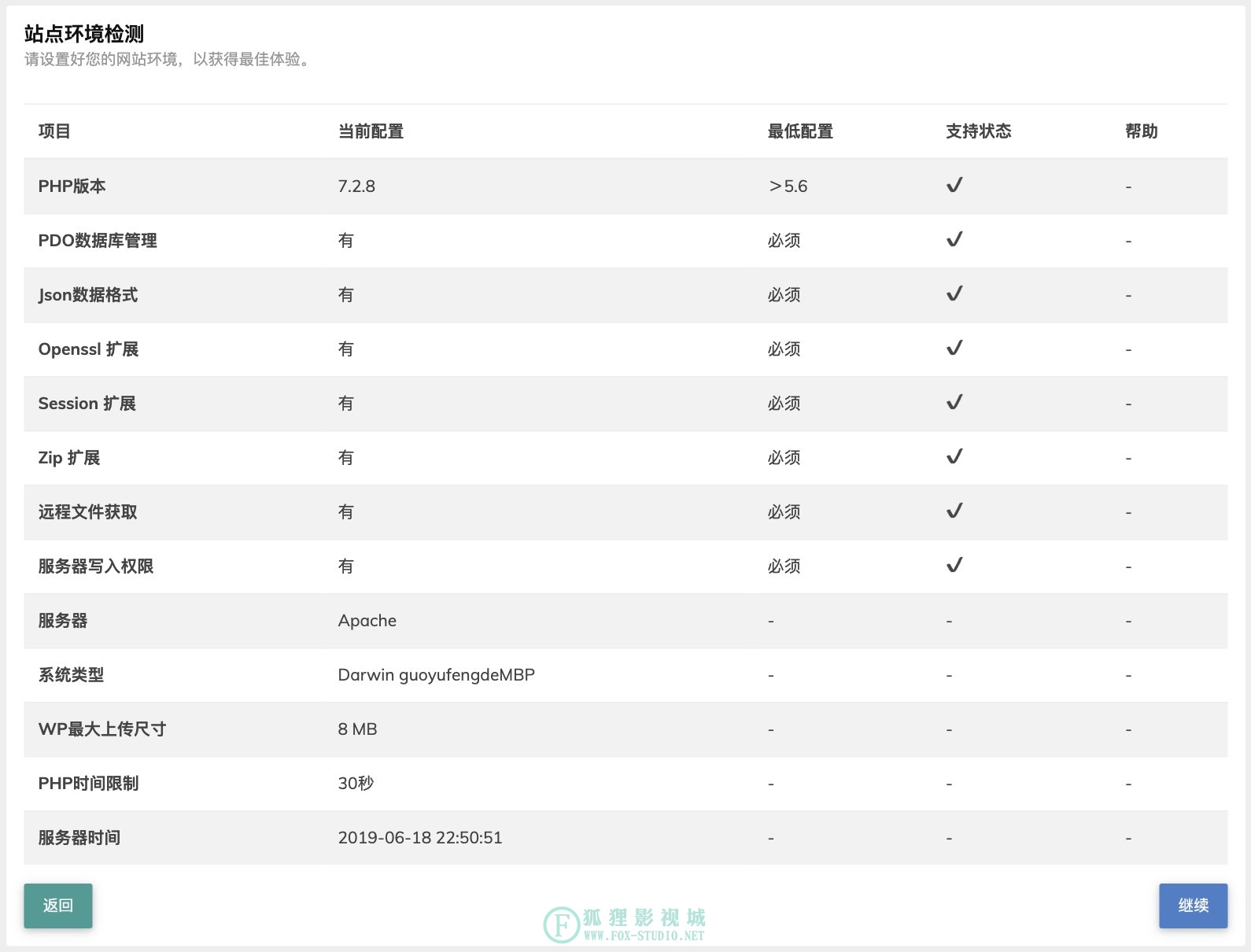Click 有 in the 远程文件获取 row
This screenshot has height=952, width=1251.
(x=346, y=512)
